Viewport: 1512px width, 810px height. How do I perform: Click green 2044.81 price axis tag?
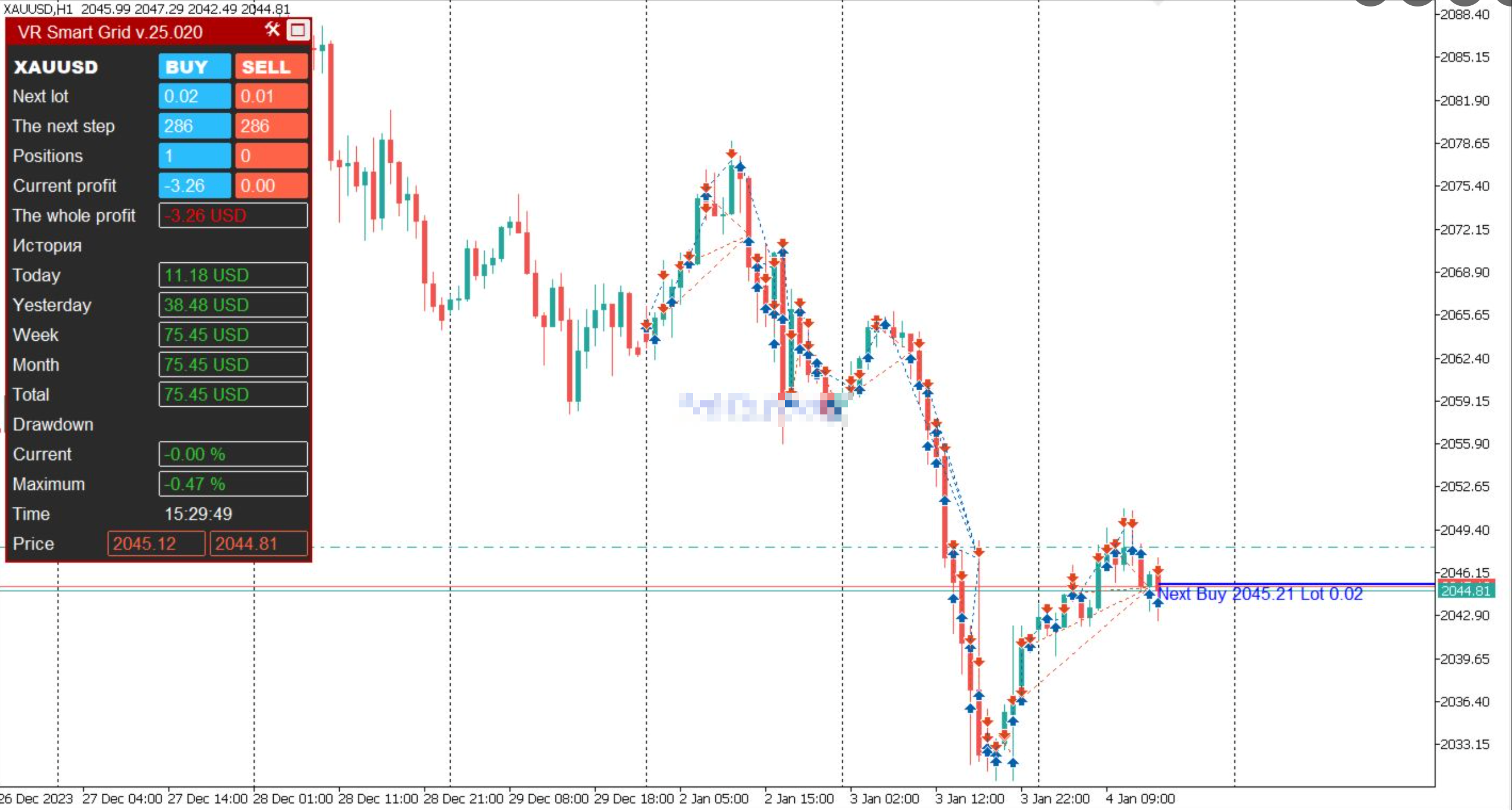[1466, 591]
